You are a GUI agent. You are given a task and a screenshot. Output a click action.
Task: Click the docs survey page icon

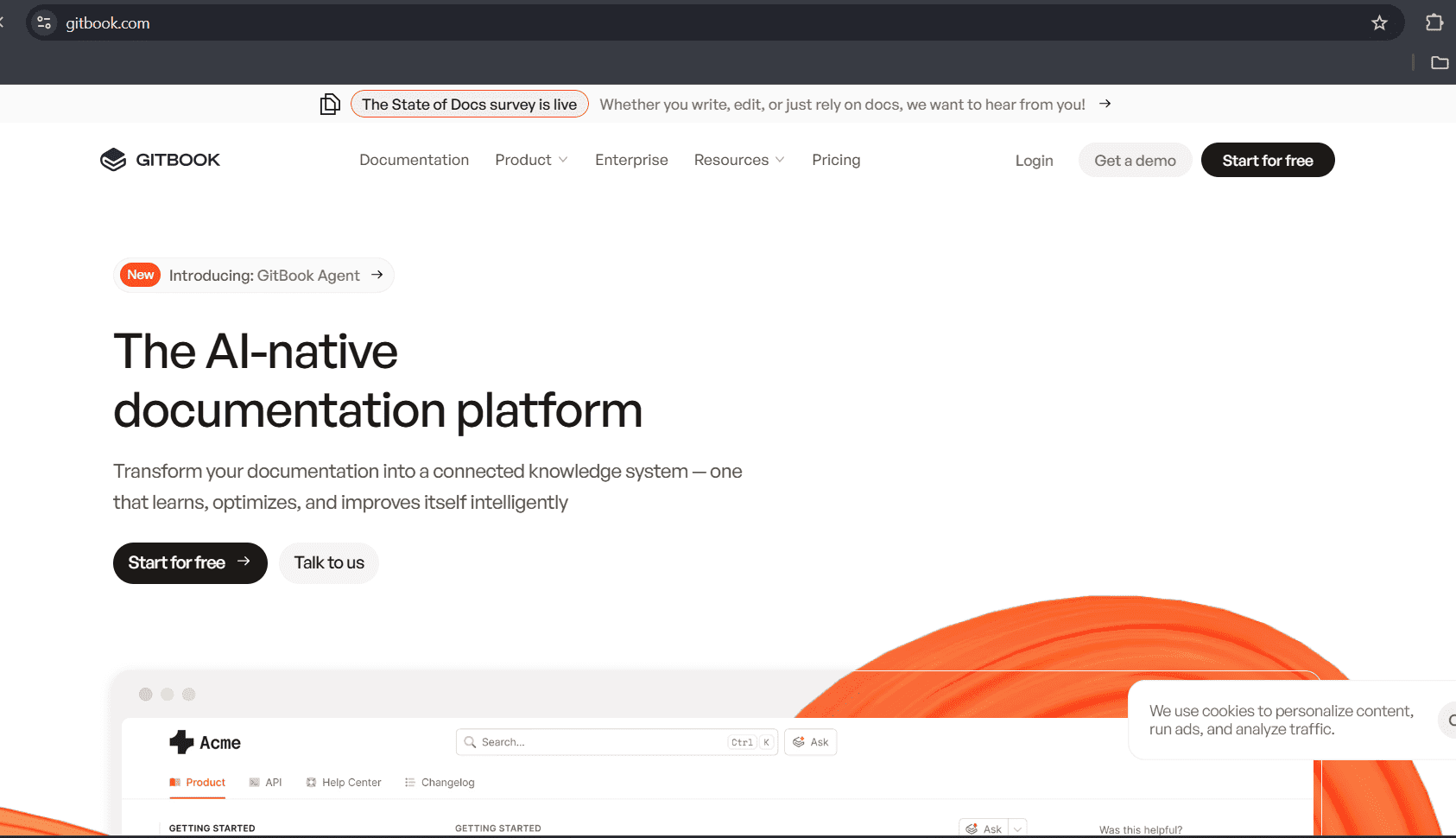click(x=330, y=105)
